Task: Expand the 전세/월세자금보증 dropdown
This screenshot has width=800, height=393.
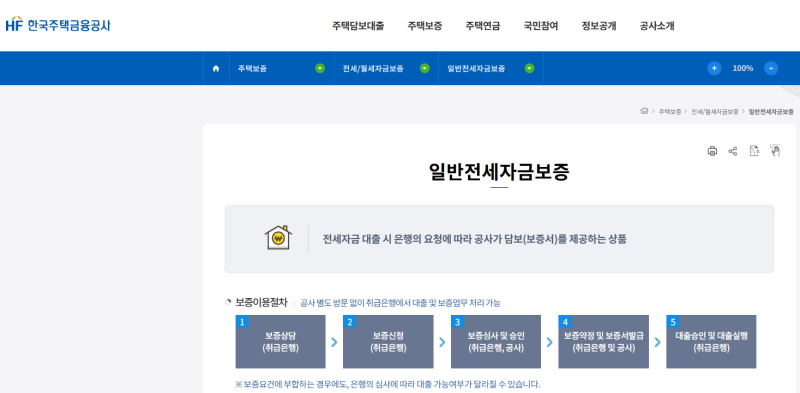Action: (x=424, y=68)
